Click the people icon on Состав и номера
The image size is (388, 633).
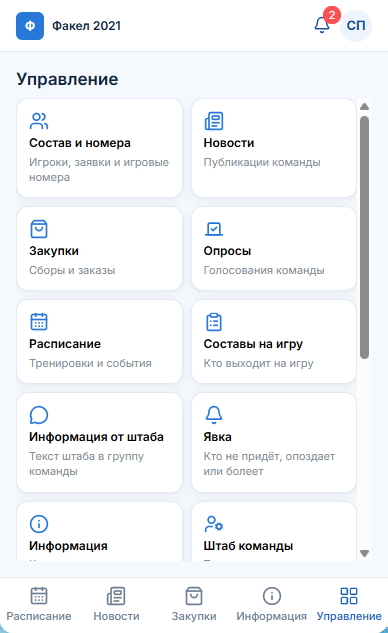[x=39, y=121]
